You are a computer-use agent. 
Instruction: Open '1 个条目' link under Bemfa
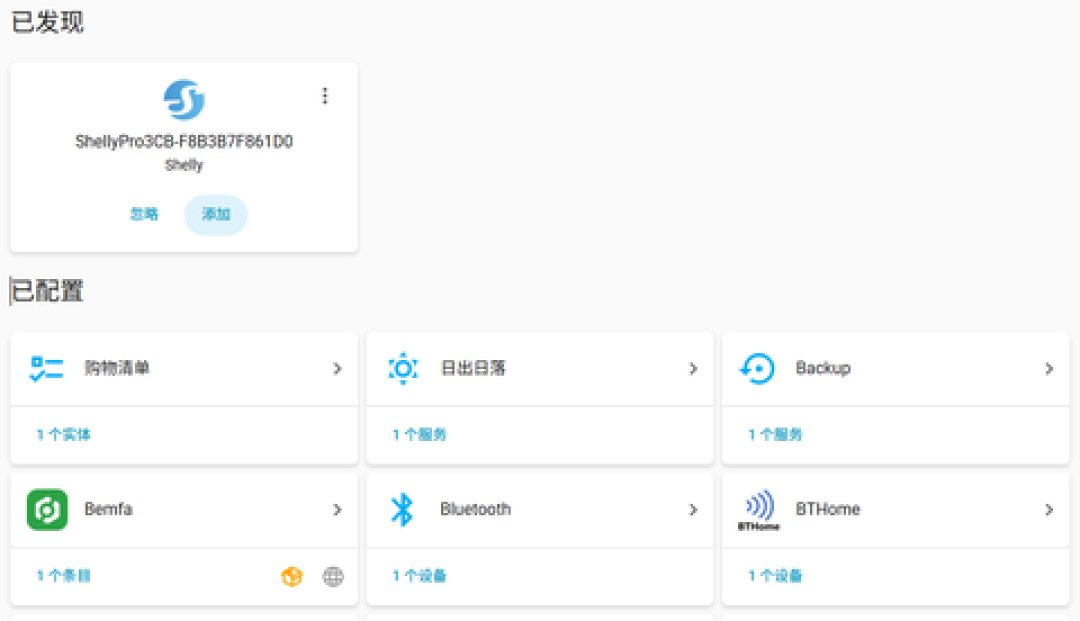point(63,576)
